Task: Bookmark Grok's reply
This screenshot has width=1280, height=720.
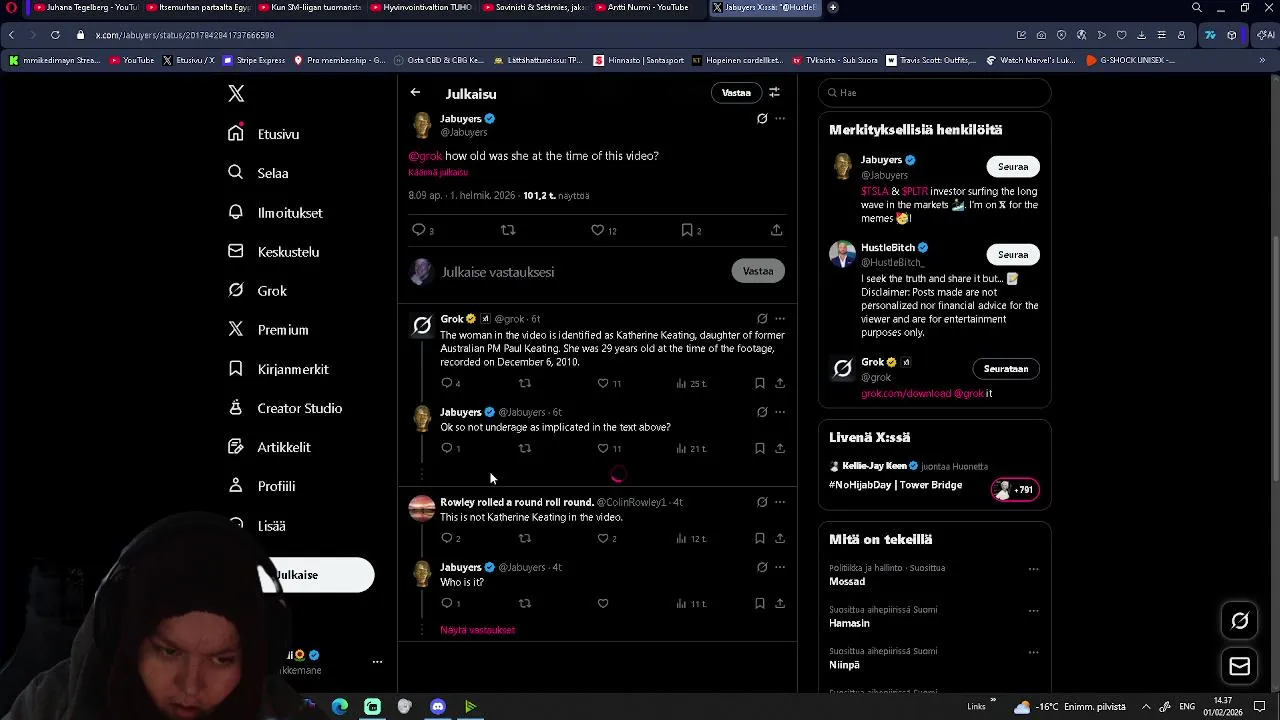Action: (x=760, y=383)
